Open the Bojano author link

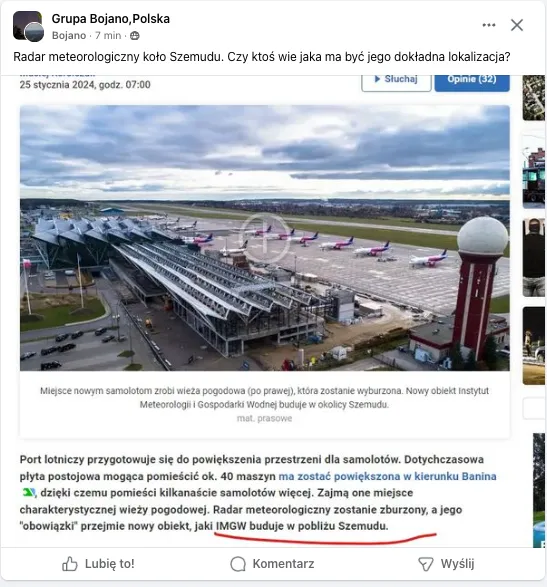click(x=69, y=36)
